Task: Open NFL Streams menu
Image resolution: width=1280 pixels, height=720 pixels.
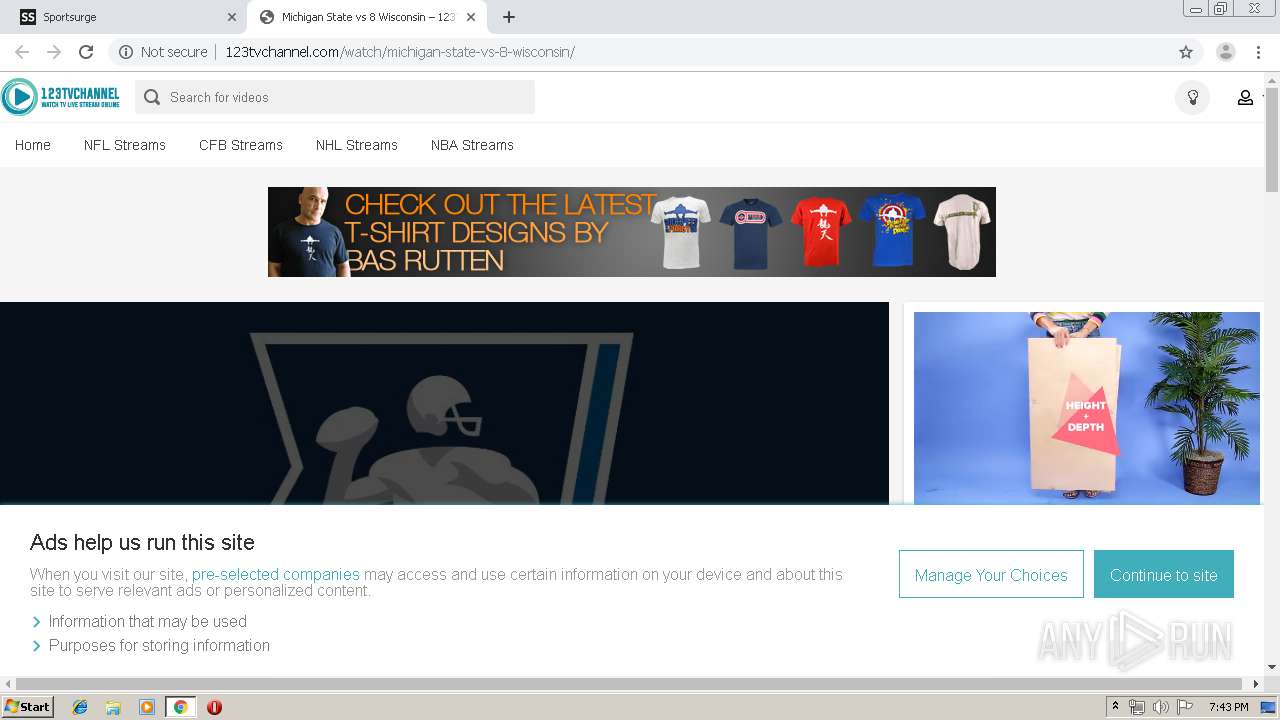Action: click(125, 145)
